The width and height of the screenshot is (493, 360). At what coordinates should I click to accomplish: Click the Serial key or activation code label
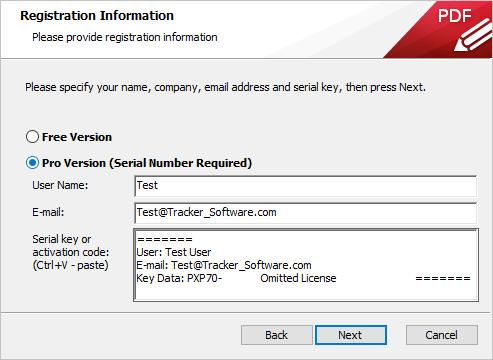point(71,252)
